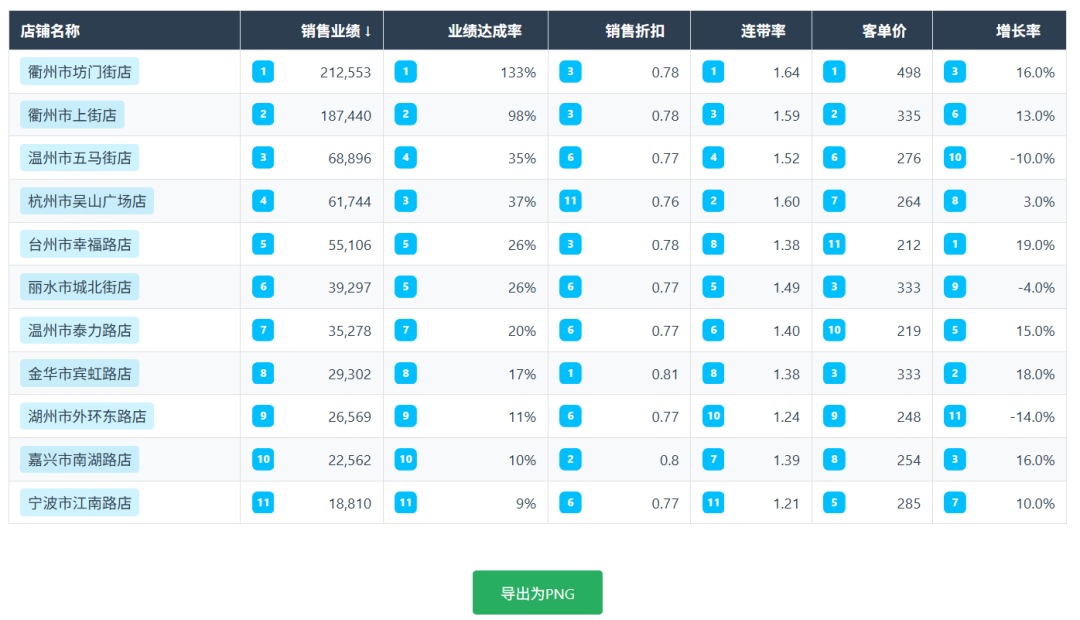This screenshot has width=1080, height=620.
Task: Sort by 连带率 column header
Action: click(751, 30)
